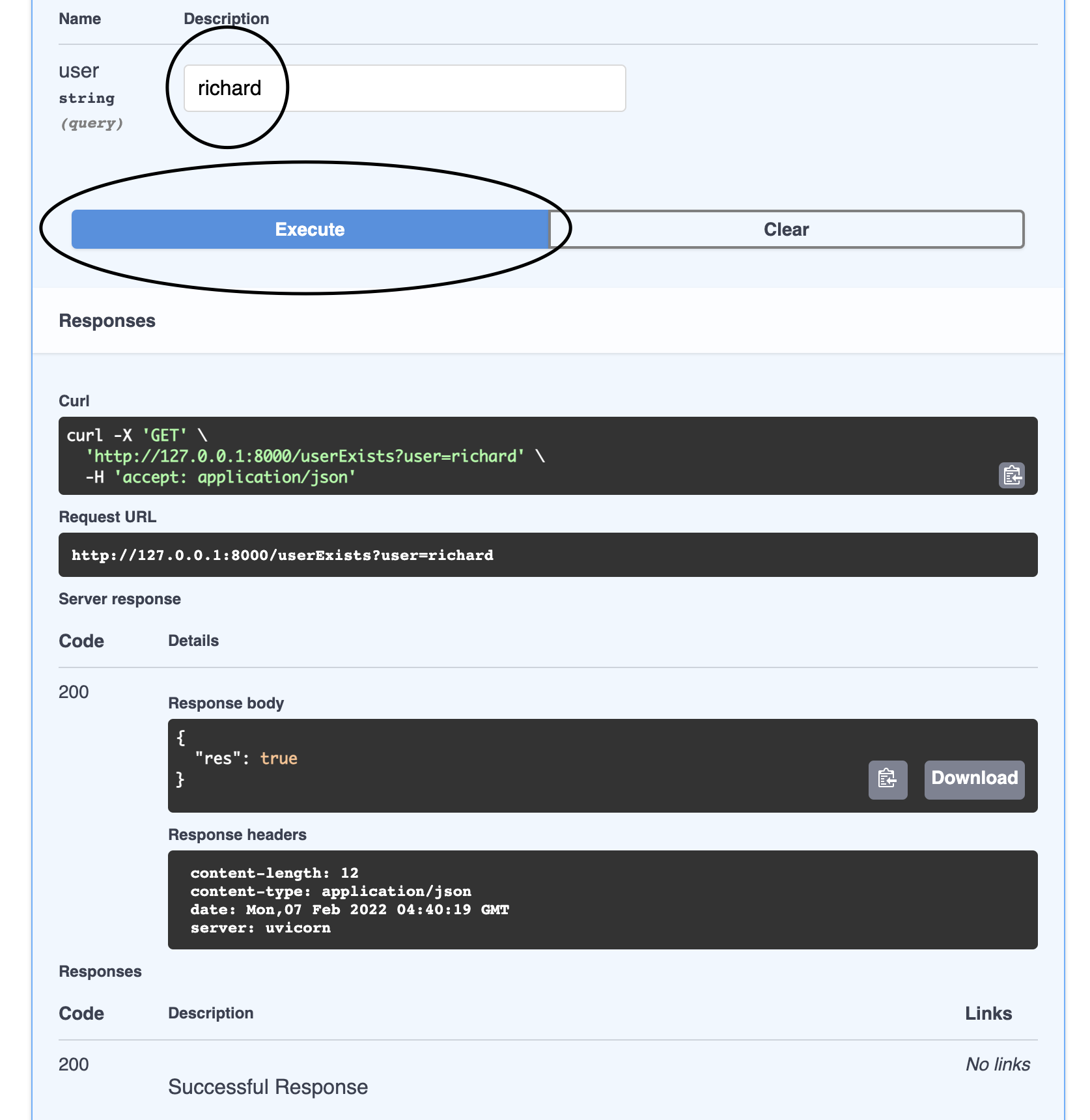Copy the curl command to clipboard
Viewport: 1090px width, 1120px height.
coord(1011,475)
